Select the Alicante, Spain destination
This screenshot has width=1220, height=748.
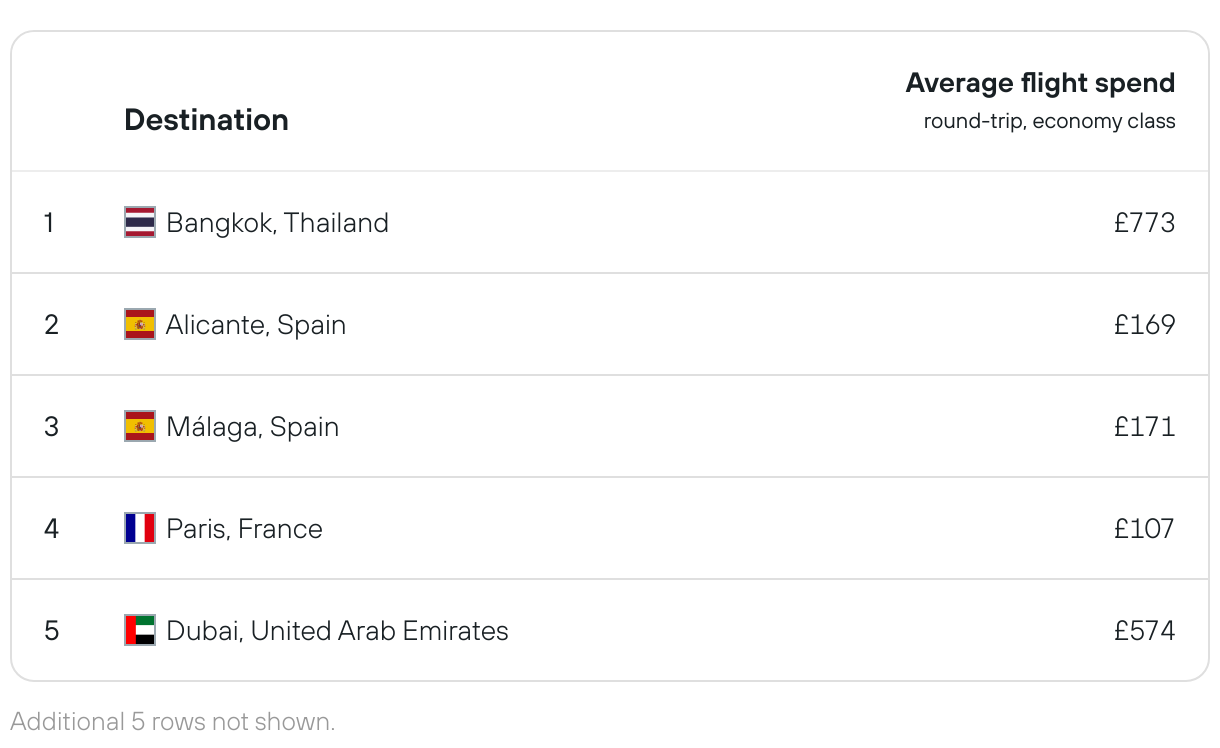256,324
